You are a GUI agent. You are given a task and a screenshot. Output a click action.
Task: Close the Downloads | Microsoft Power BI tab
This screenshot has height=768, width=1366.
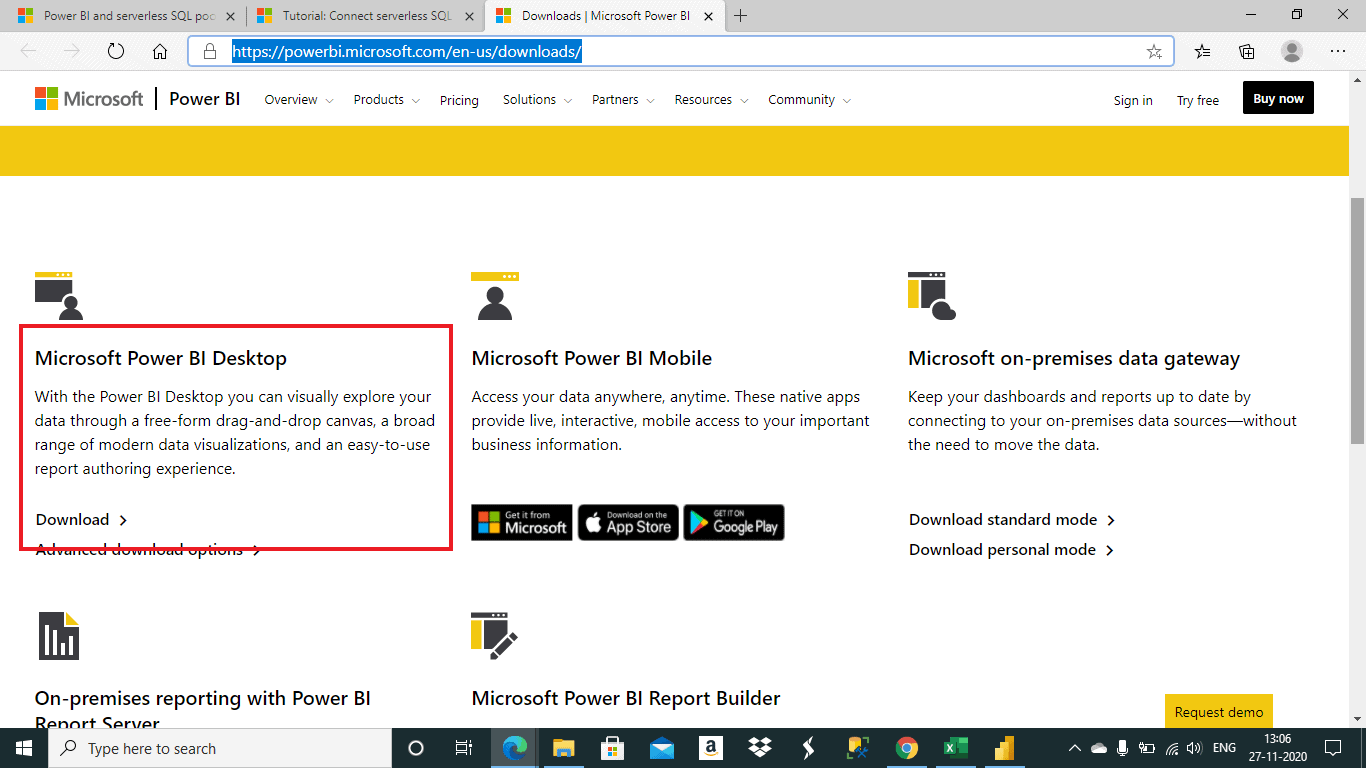pos(710,16)
